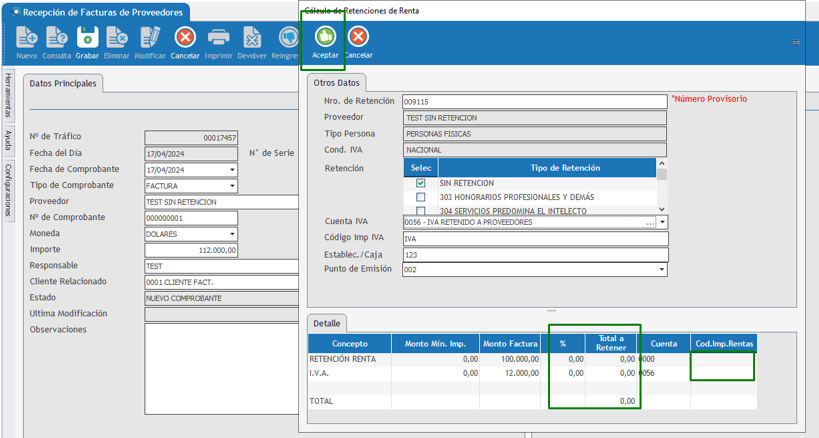The width and height of the screenshot is (819, 438).
Task: Click the Estado field NUEVO COMPROBANTE
Action: coord(222,299)
